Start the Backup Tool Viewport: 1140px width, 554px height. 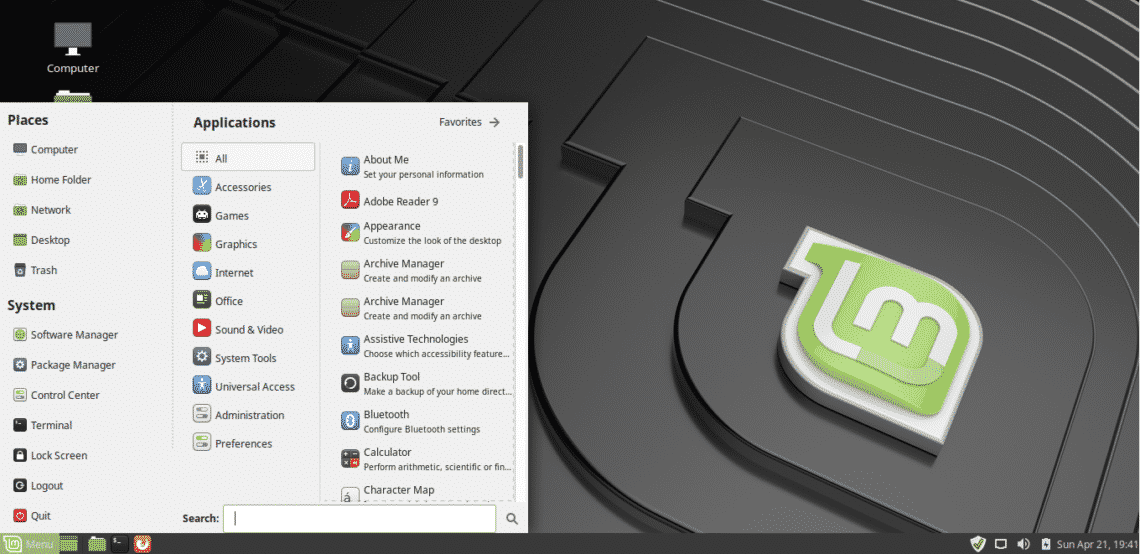[391, 377]
